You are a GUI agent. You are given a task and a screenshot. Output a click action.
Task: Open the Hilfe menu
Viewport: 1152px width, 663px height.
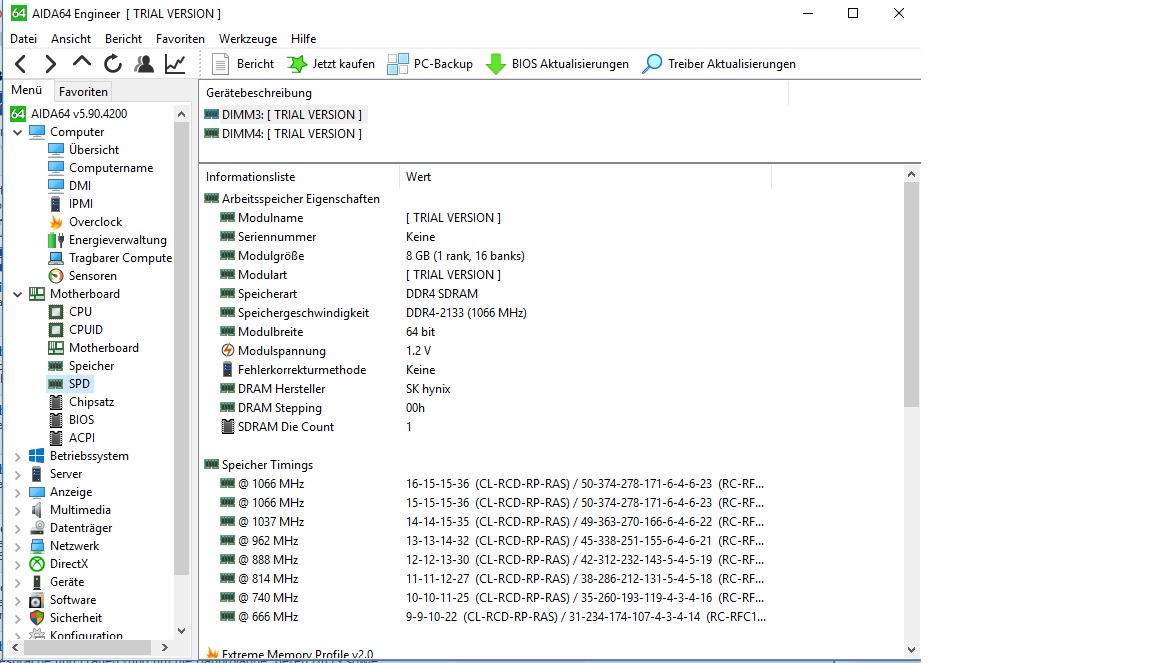pos(303,39)
